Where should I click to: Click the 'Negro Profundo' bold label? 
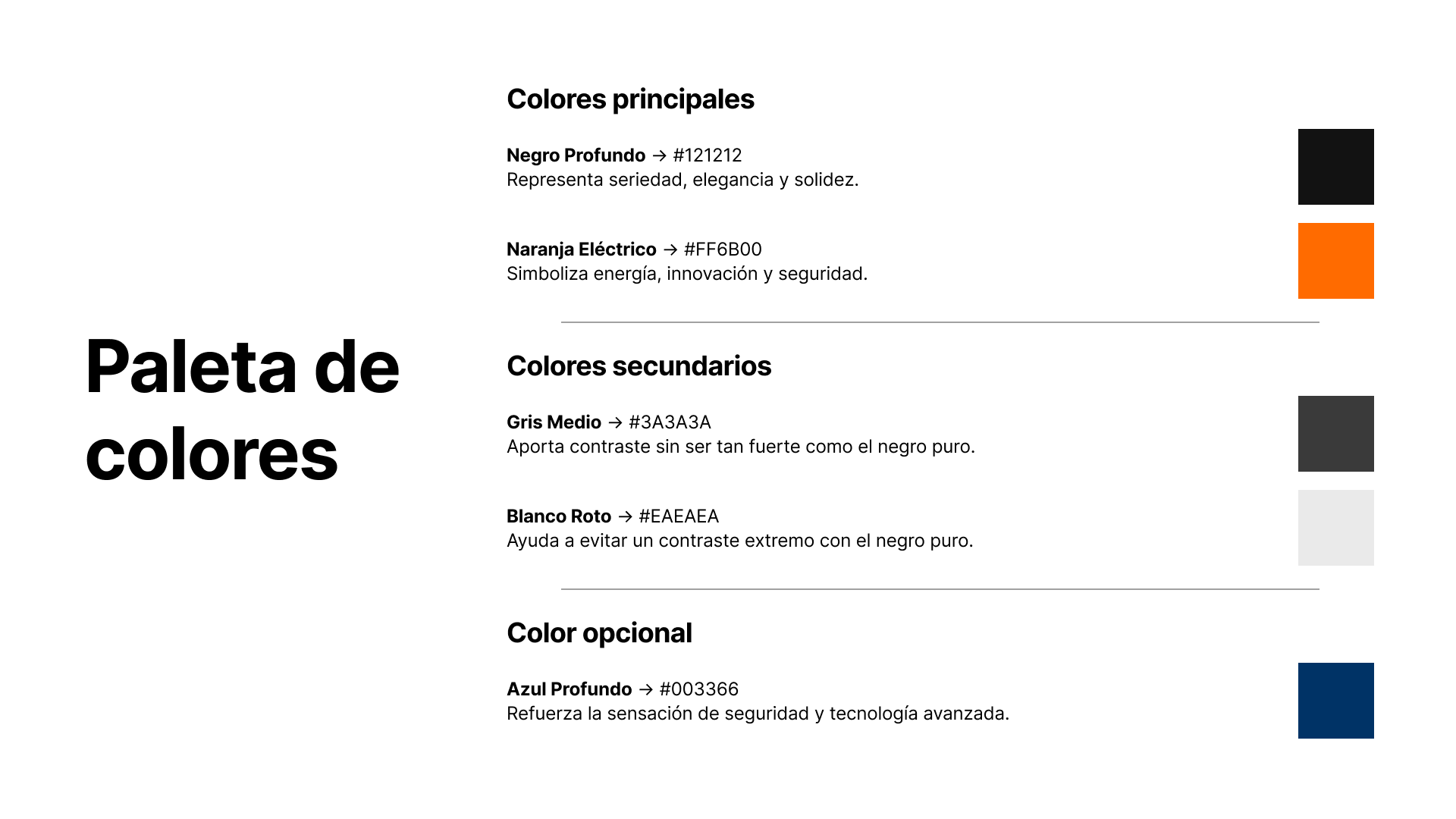(576, 155)
